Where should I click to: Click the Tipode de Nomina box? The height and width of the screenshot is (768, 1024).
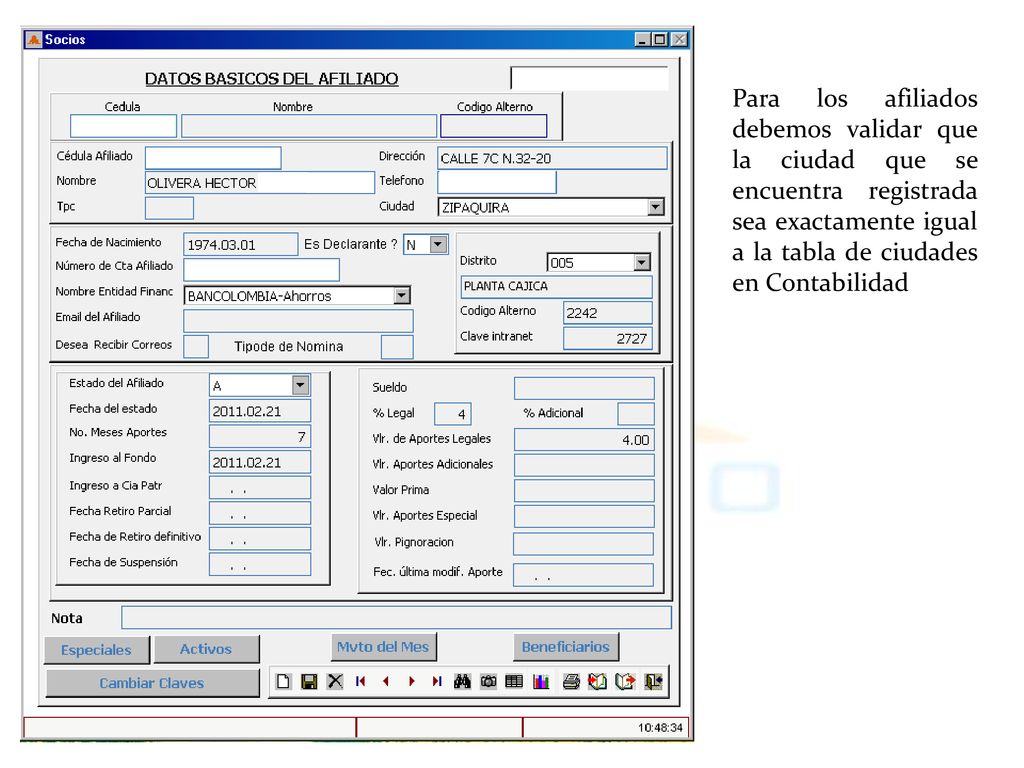[397, 347]
